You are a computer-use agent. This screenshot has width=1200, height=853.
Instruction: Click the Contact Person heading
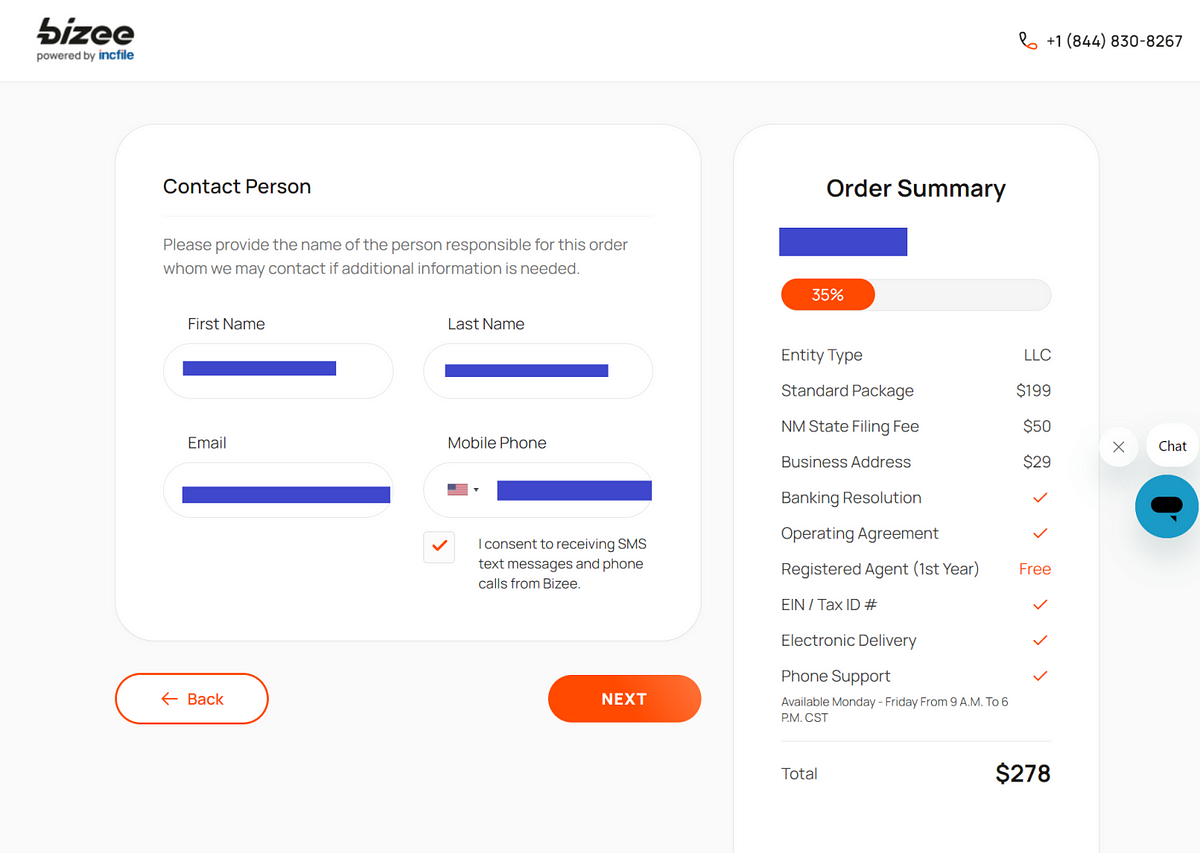tap(237, 187)
